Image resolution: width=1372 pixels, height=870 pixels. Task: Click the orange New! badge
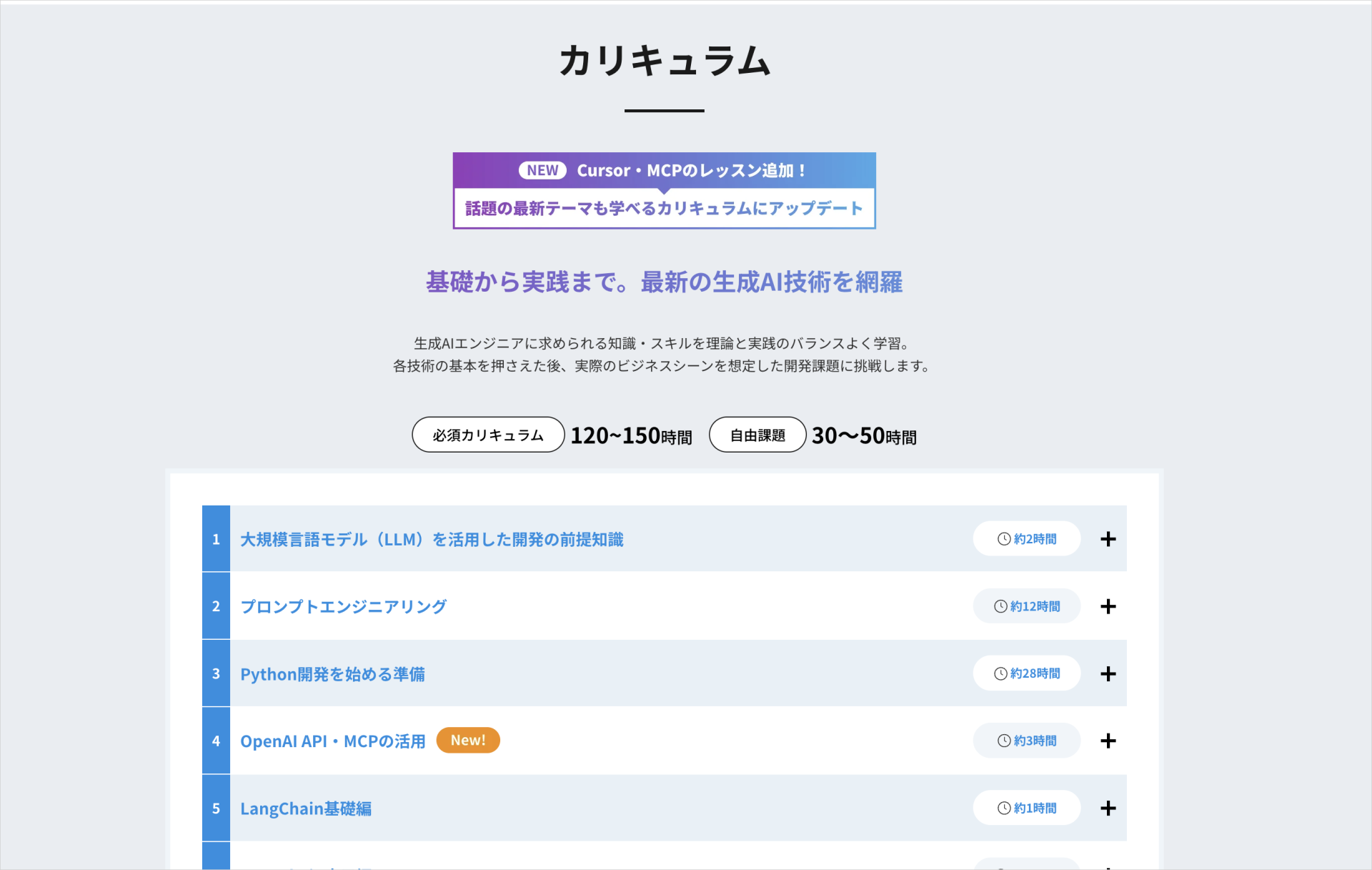point(468,740)
